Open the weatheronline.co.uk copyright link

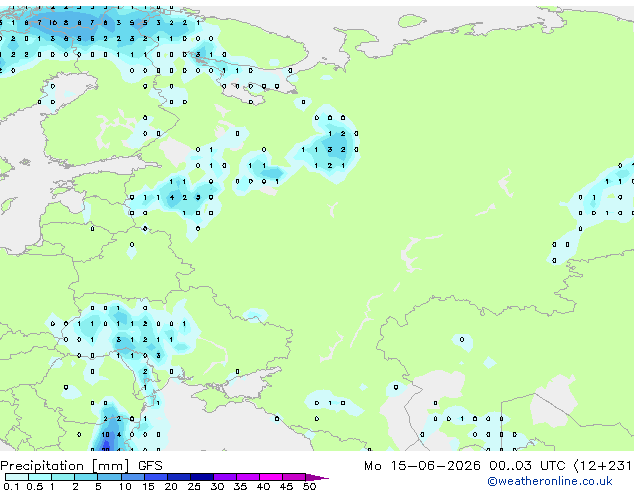(x=550, y=481)
